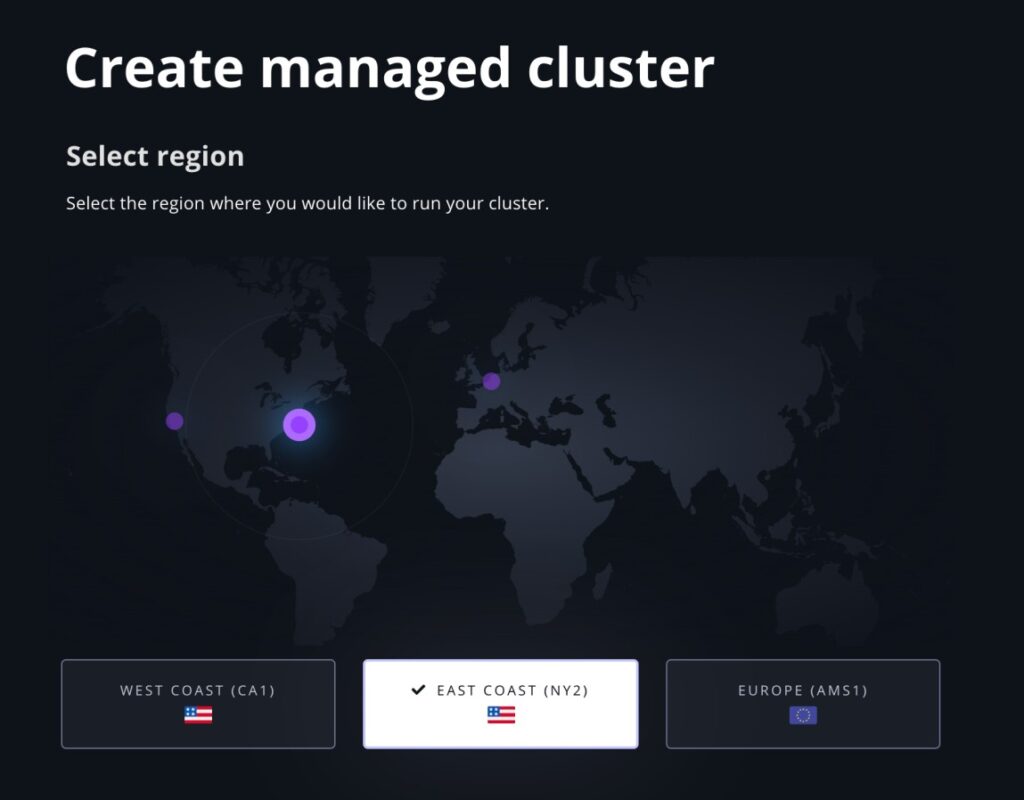Click the Create managed cluster heading

click(389, 67)
